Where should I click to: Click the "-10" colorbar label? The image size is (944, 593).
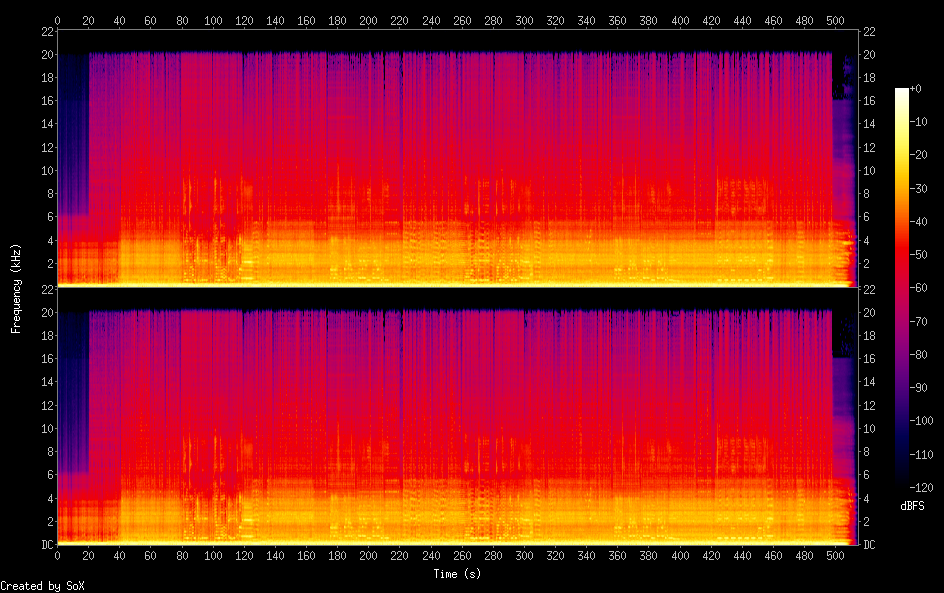point(918,122)
